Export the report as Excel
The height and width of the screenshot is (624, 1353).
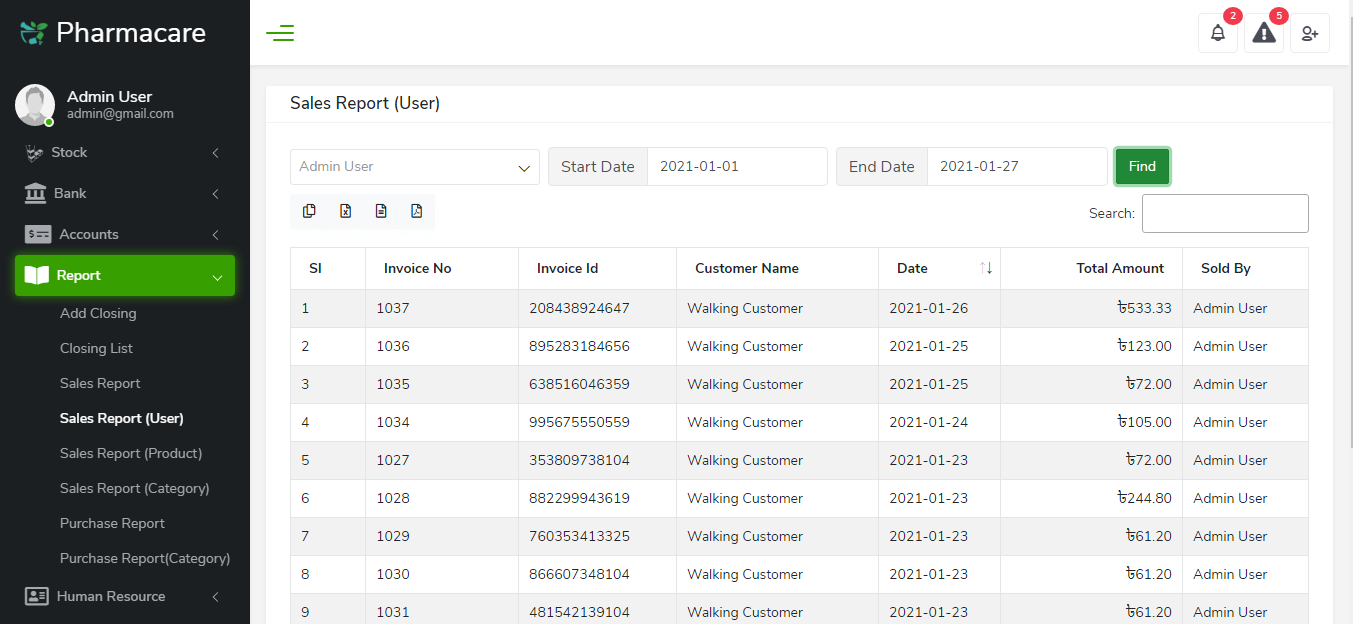(x=345, y=211)
